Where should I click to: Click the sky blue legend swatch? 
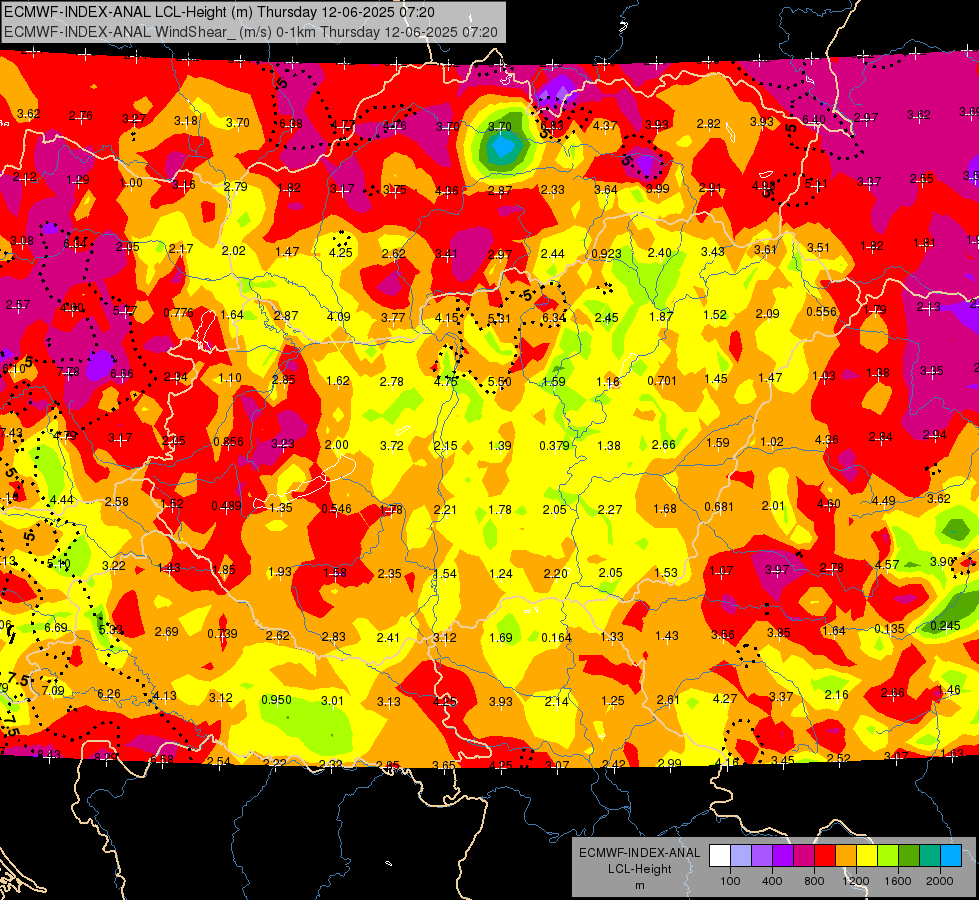point(951,855)
